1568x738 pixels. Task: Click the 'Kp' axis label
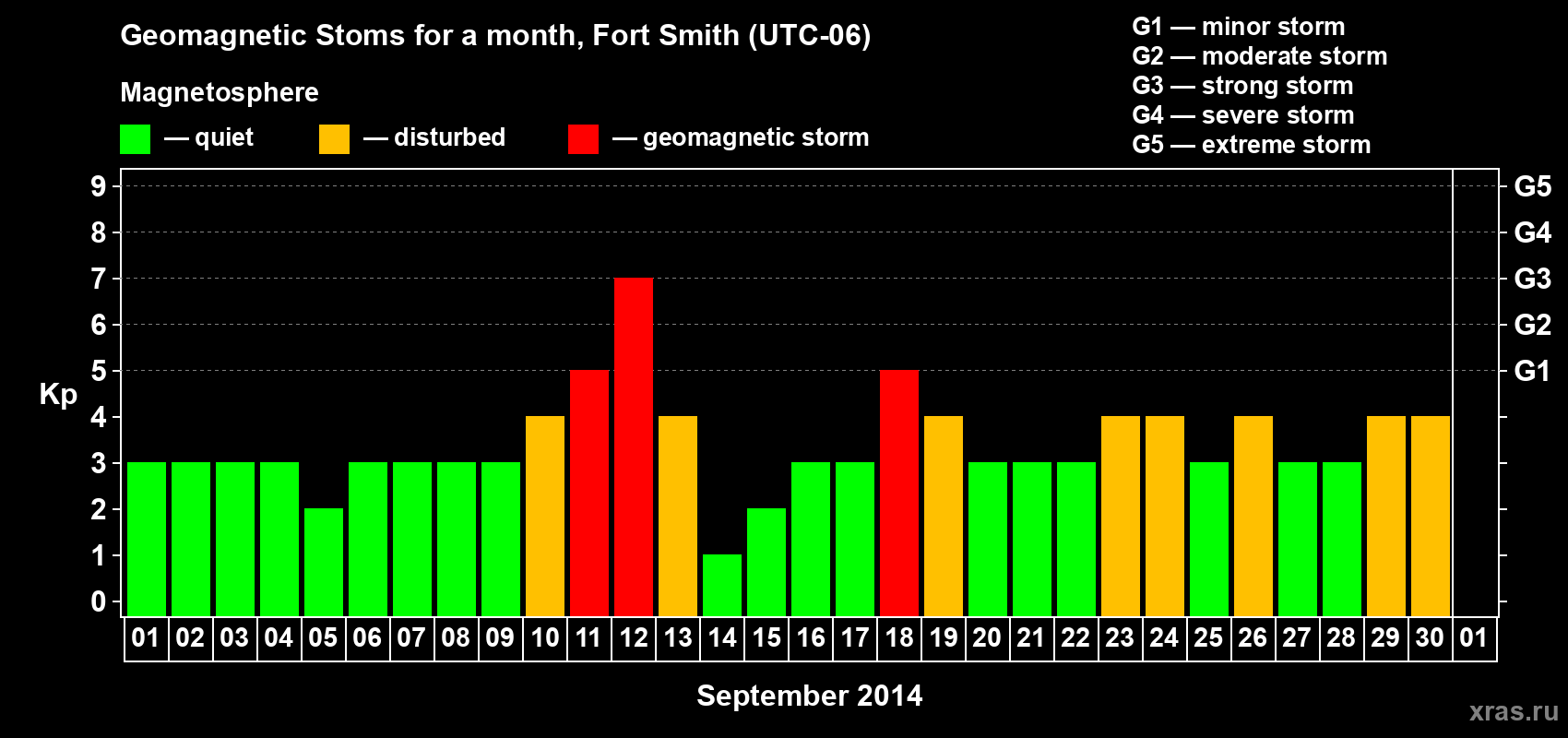click(58, 394)
